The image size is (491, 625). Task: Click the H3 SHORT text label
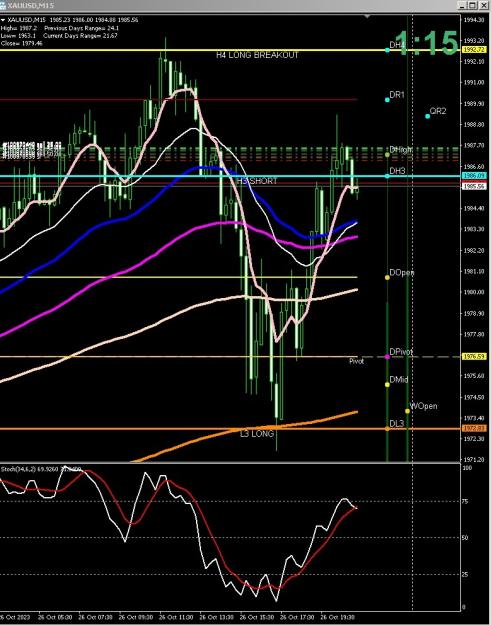(257, 181)
